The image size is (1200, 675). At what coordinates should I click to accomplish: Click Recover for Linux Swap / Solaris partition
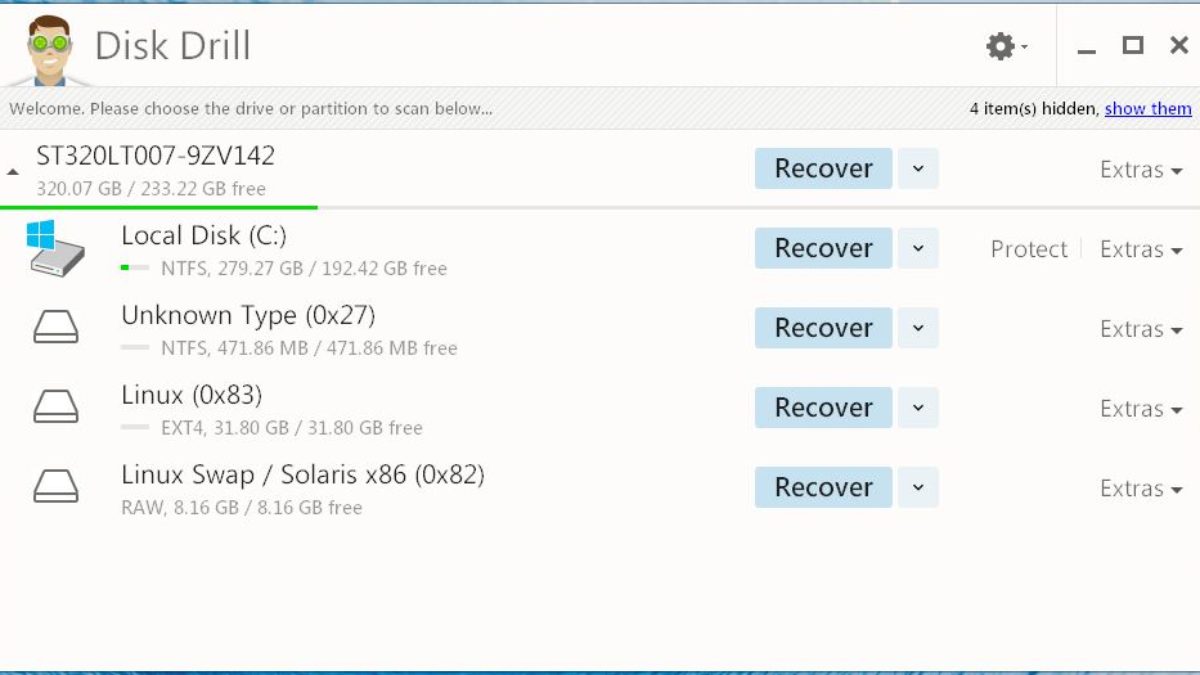(x=823, y=488)
